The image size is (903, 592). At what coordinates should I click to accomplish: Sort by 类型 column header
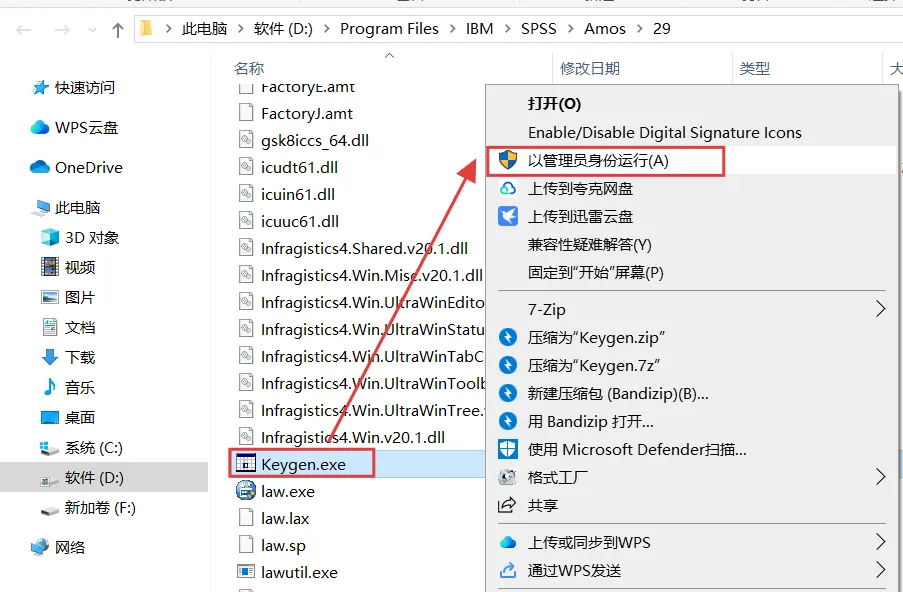click(x=754, y=69)
